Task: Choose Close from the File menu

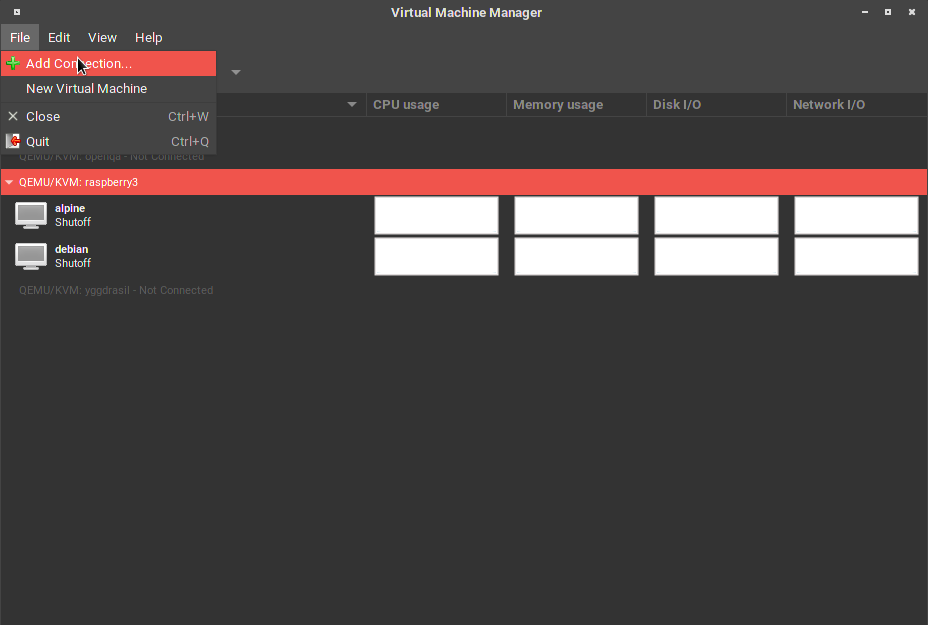Action: [108, 117]
